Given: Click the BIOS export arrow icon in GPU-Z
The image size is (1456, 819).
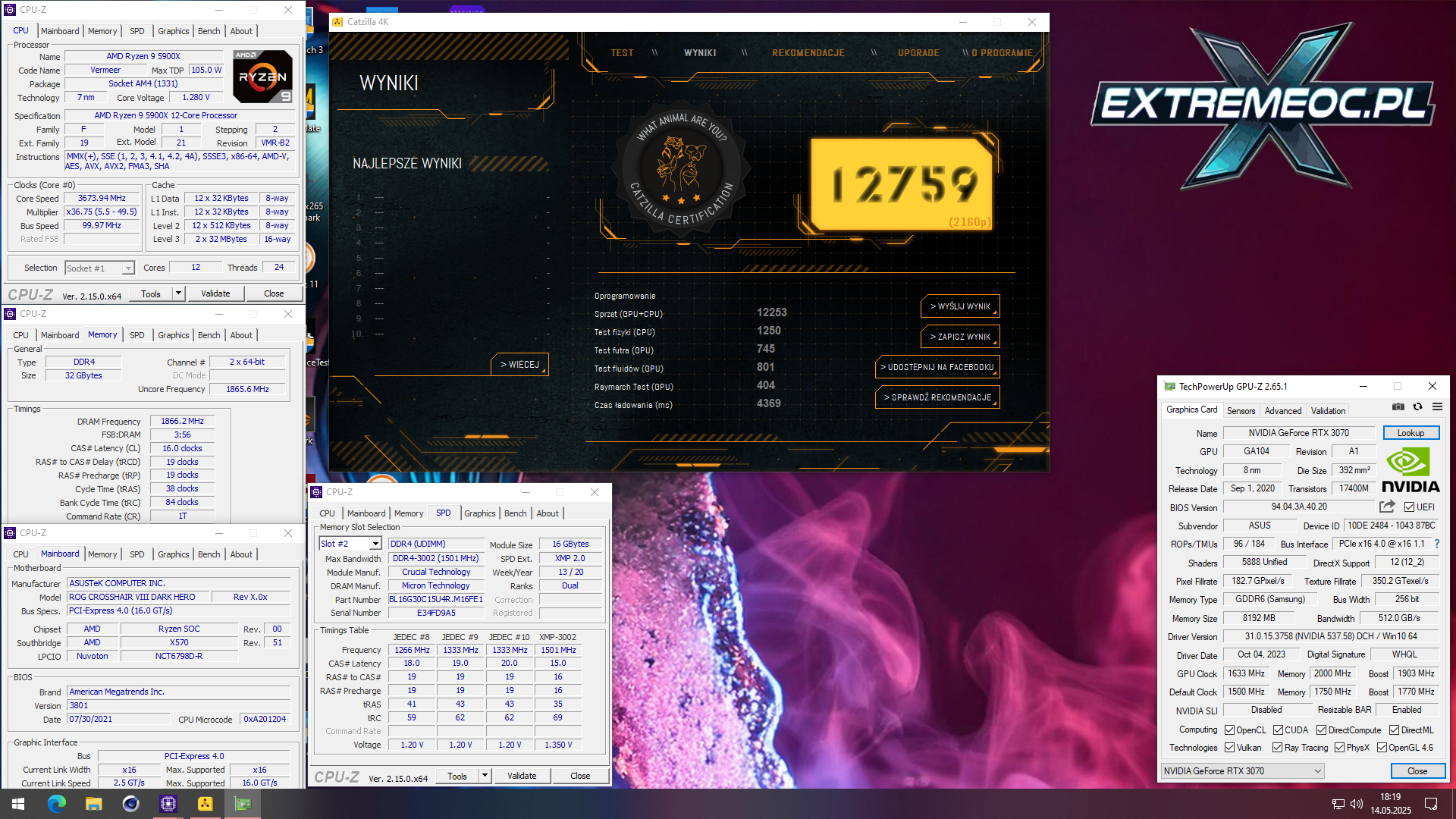Looking at the screenshot, I should pos(1387,507).
